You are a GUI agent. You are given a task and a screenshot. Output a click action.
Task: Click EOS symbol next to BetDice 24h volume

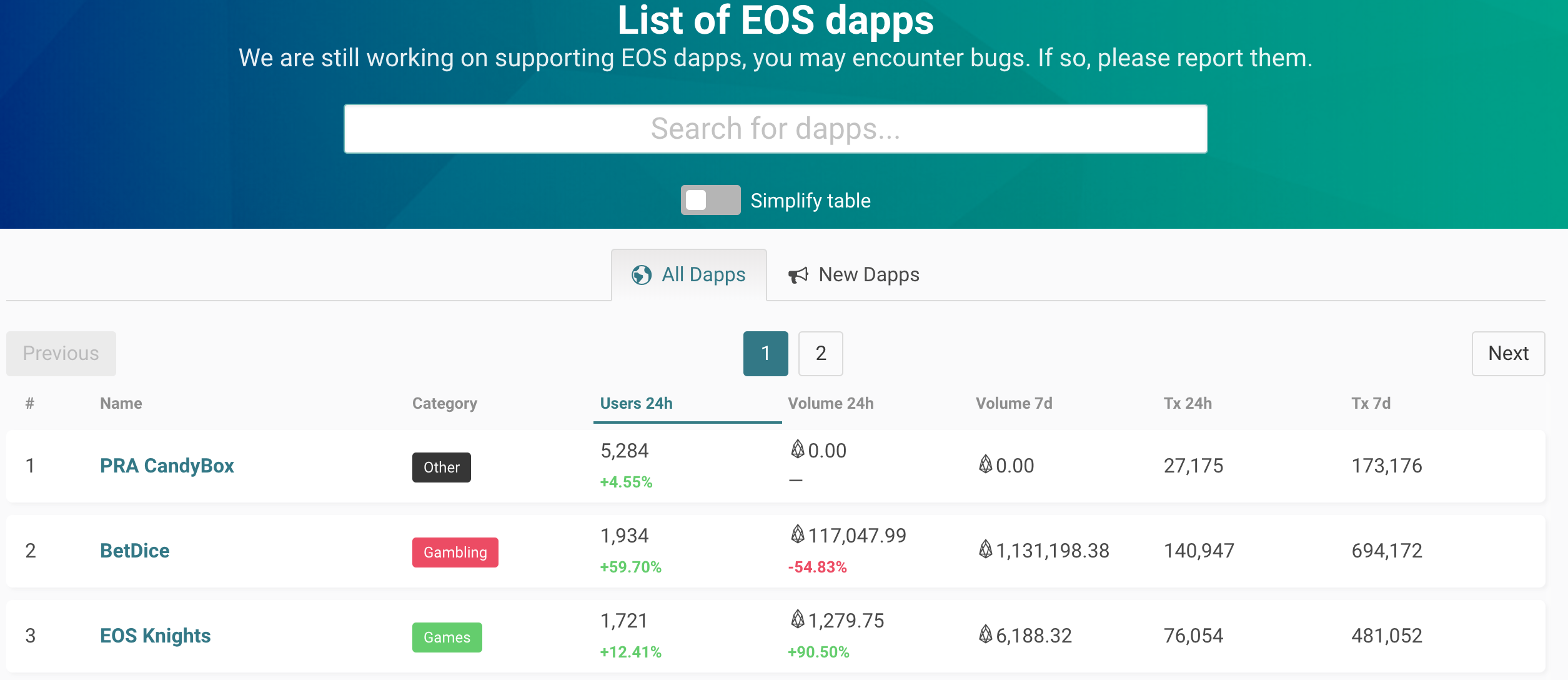[x=798, y=534]
